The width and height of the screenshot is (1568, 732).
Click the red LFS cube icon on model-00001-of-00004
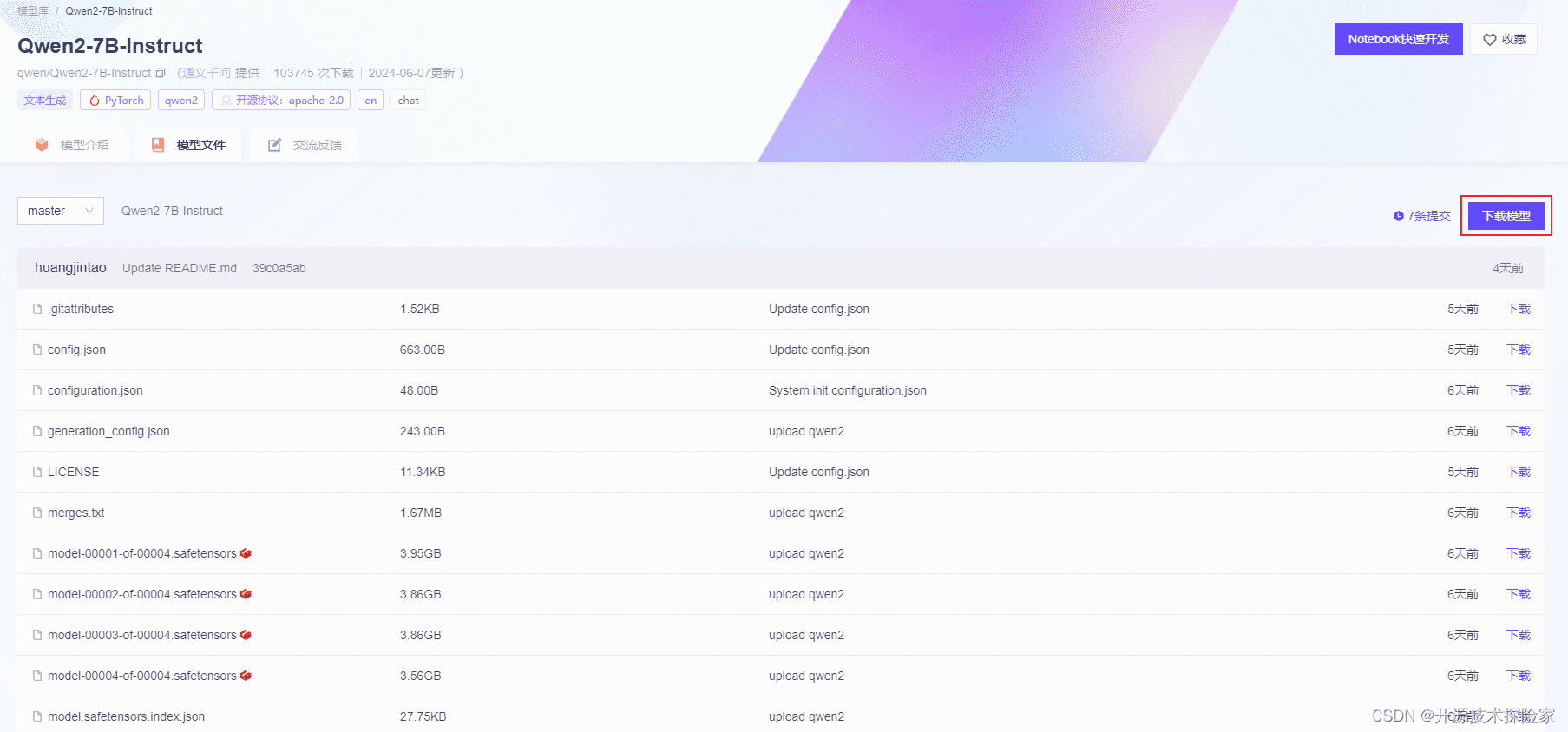[x=246, y=553]
